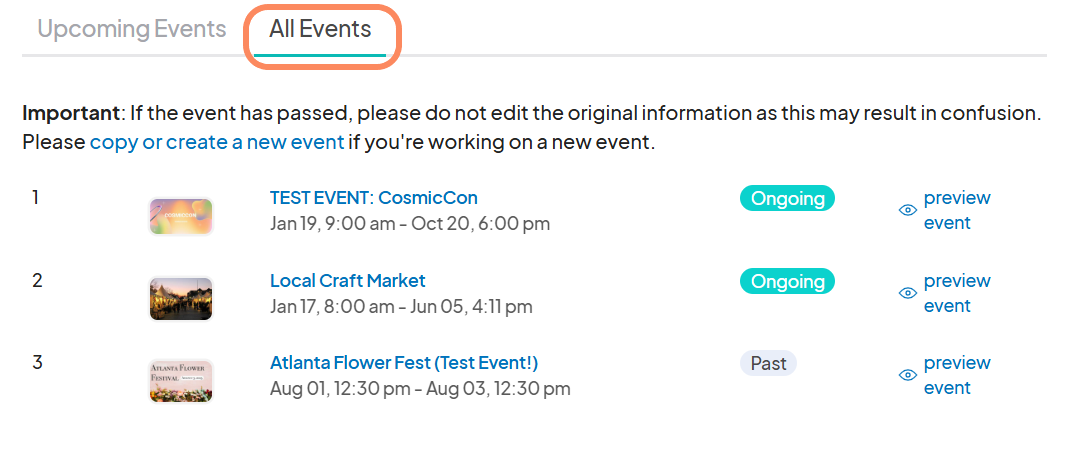Click the preview event text for Local Craft Market

click(956, 293)
